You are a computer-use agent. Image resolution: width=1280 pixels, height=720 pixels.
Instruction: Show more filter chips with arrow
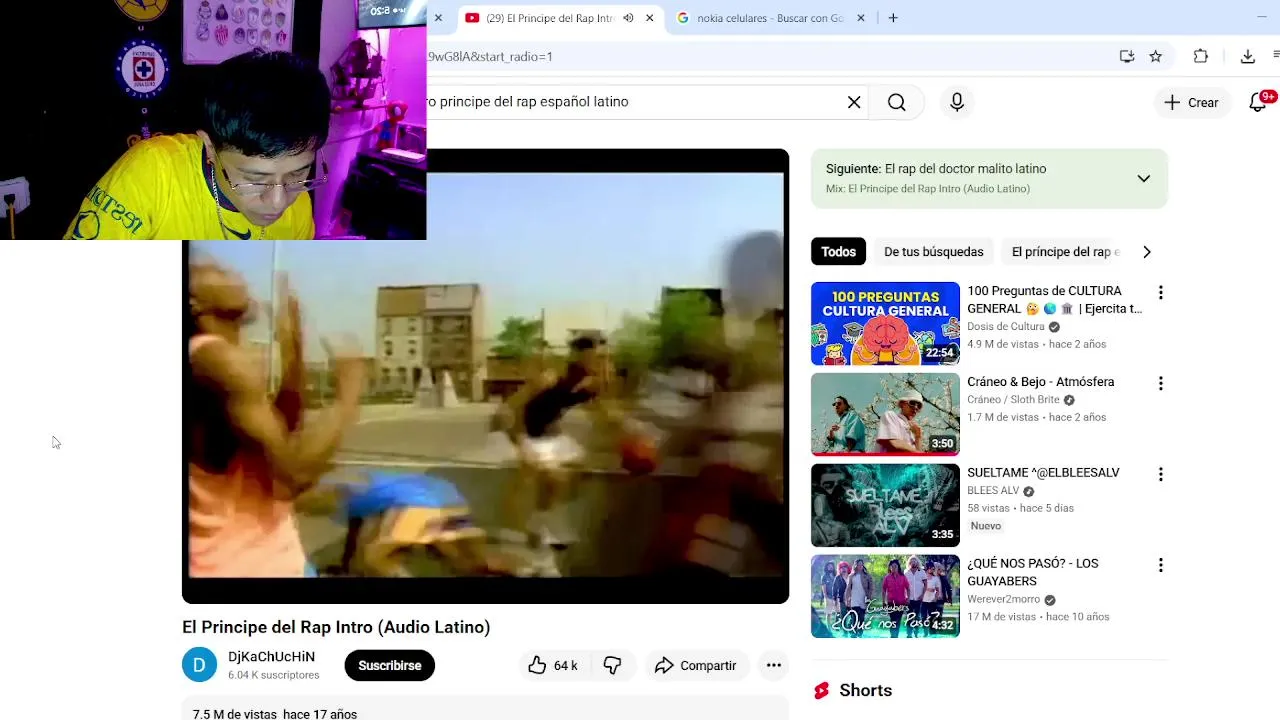pyautogui.click(x=1147, y=252)
